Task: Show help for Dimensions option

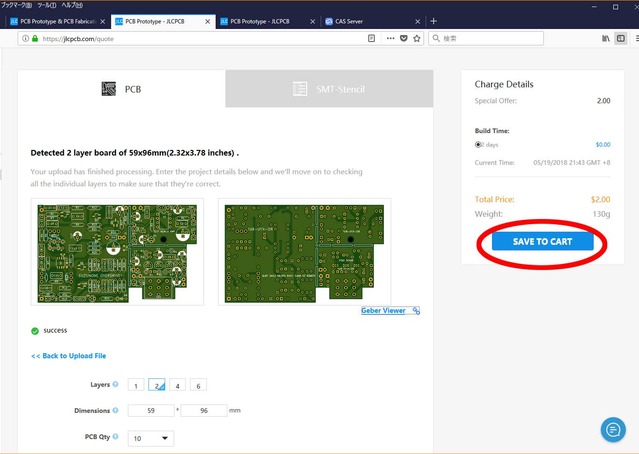Action: pyautogui.click(x=115, y=410)
